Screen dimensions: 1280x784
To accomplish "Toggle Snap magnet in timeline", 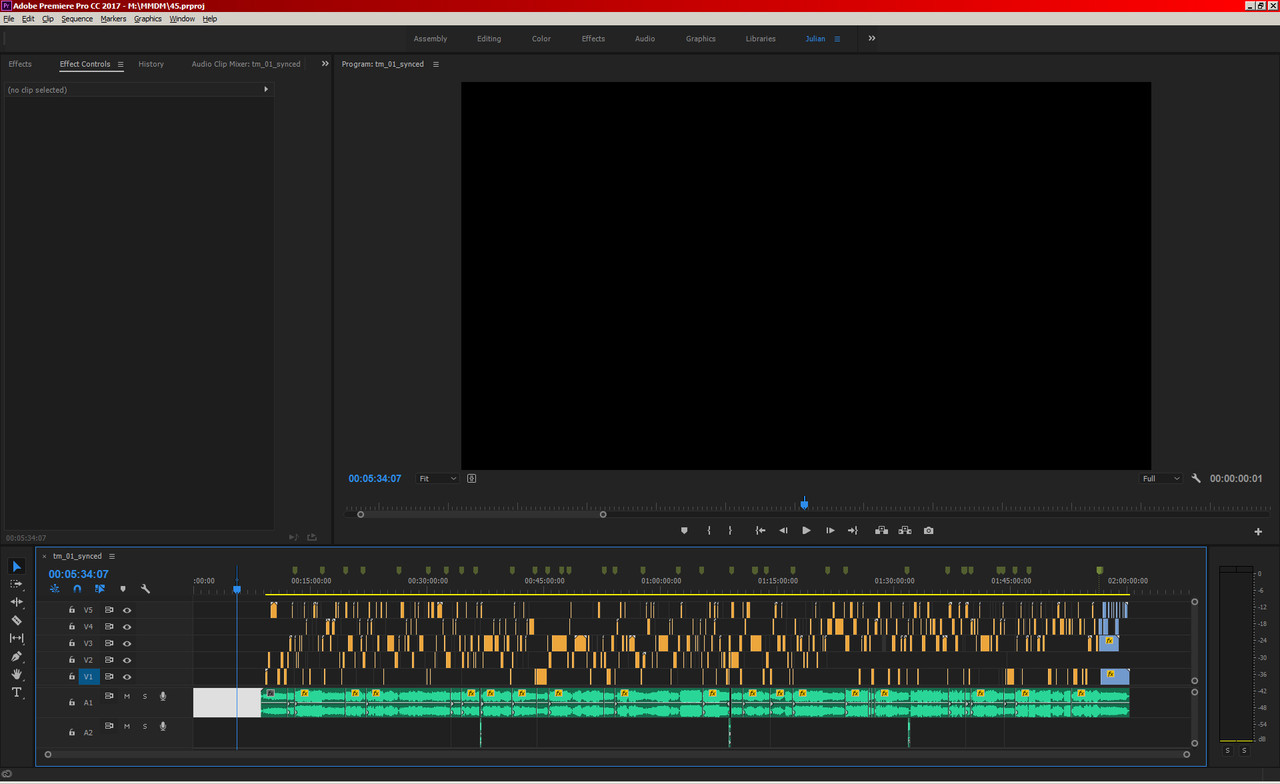I will click(77, 589).
